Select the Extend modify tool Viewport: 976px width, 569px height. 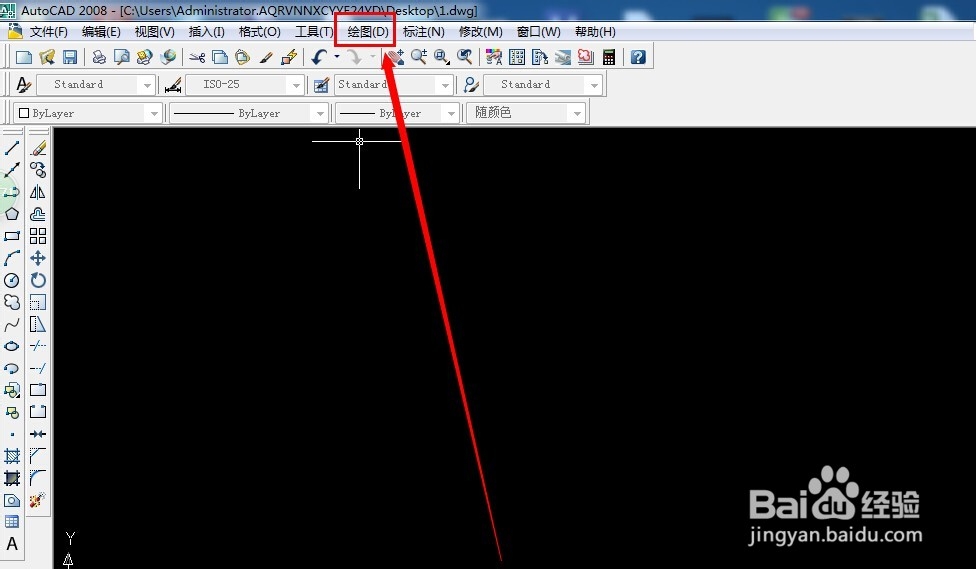click(x=38, y=368)
